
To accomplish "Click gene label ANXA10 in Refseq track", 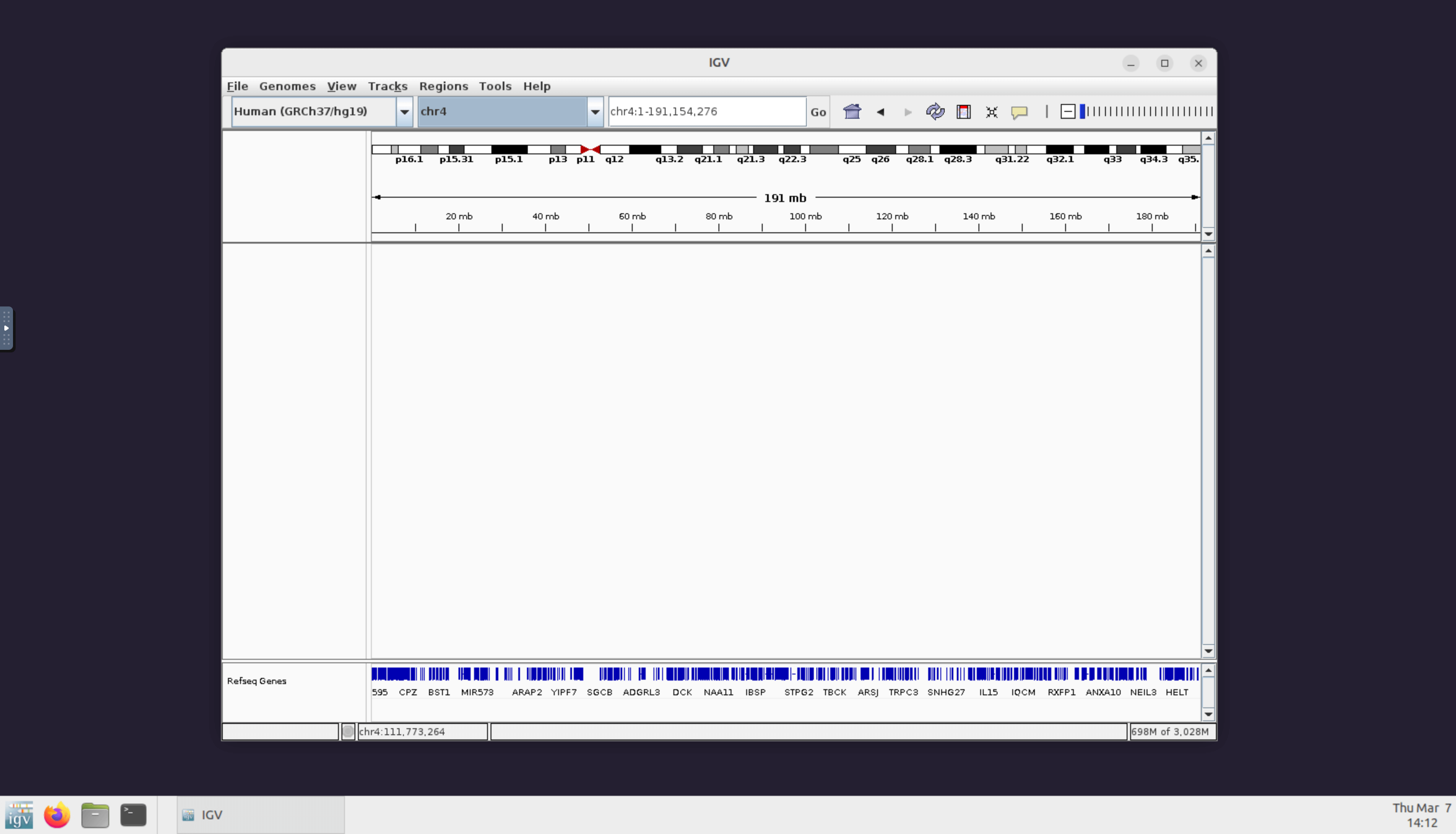I will point(1103,692).
